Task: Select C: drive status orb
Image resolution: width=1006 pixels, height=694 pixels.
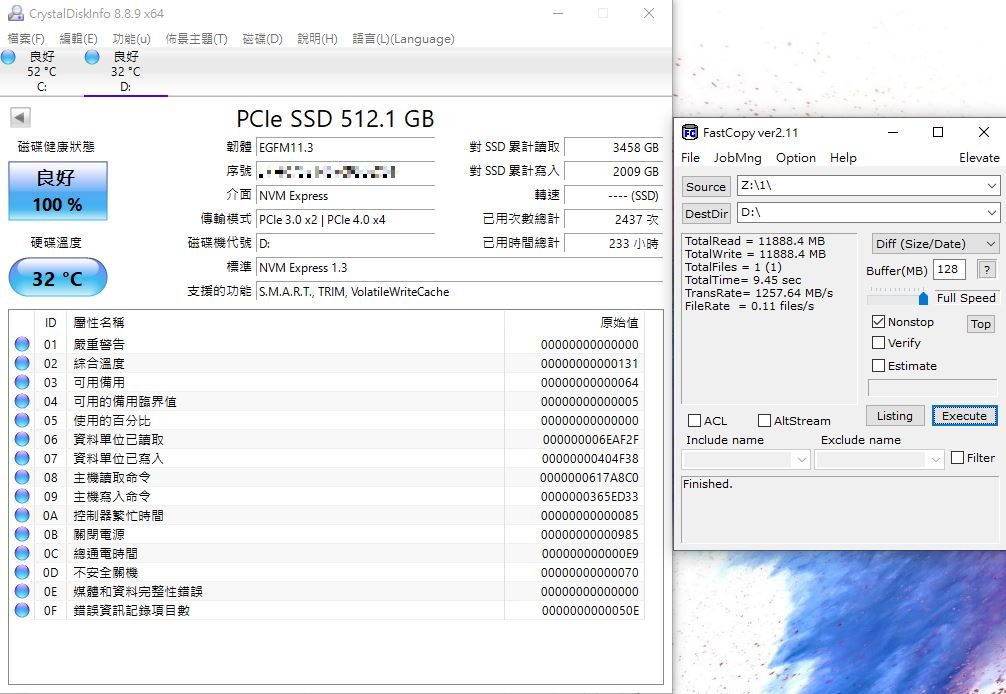Action: [x=8, y=57]
